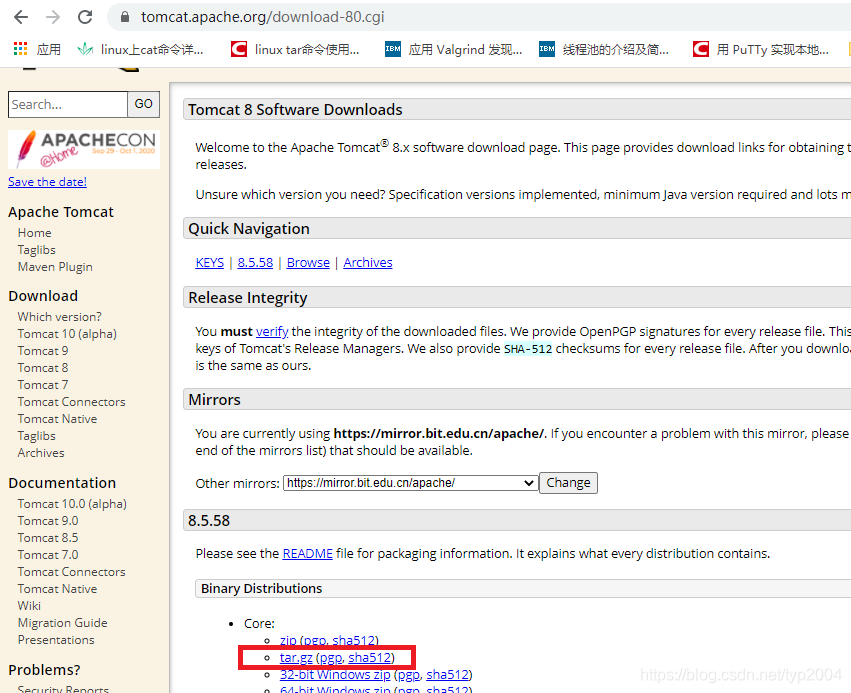Open KEYS quick navigation link
Screen dimensions: 851x693
[x=209, y=263]
